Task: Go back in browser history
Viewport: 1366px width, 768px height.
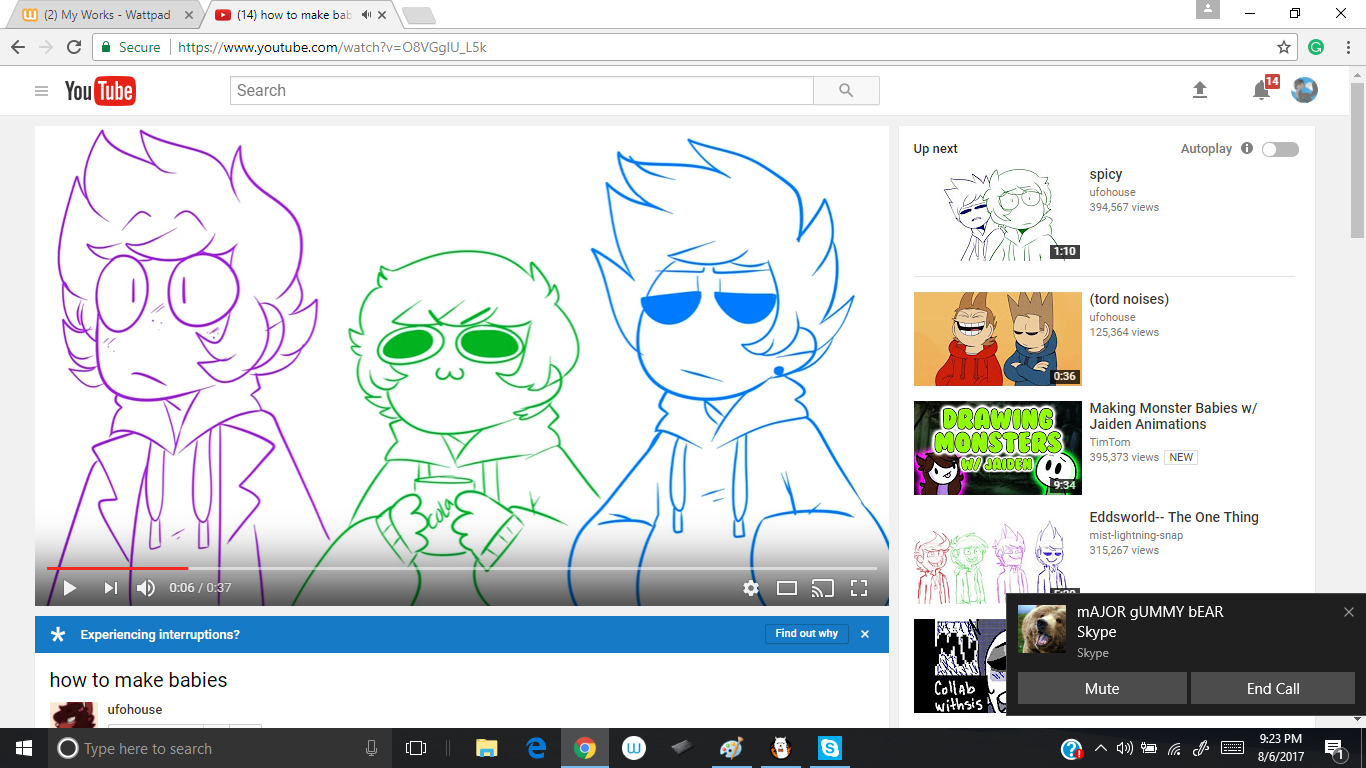Action: click(x=17, y=47)
